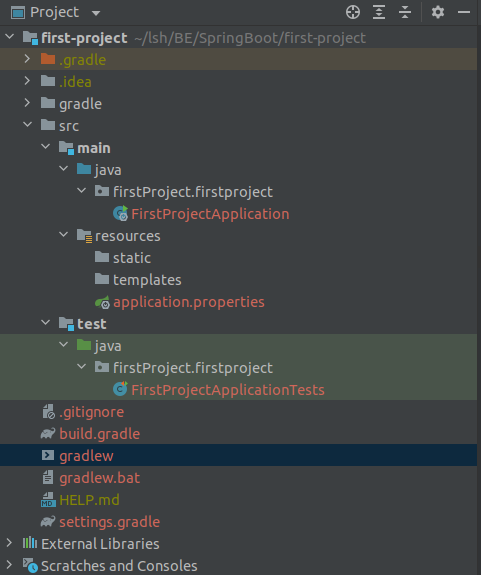The height and width of the screenshot is (575, 481).
Task: Expand the .idea folder
Action: (x=27, y=81)
